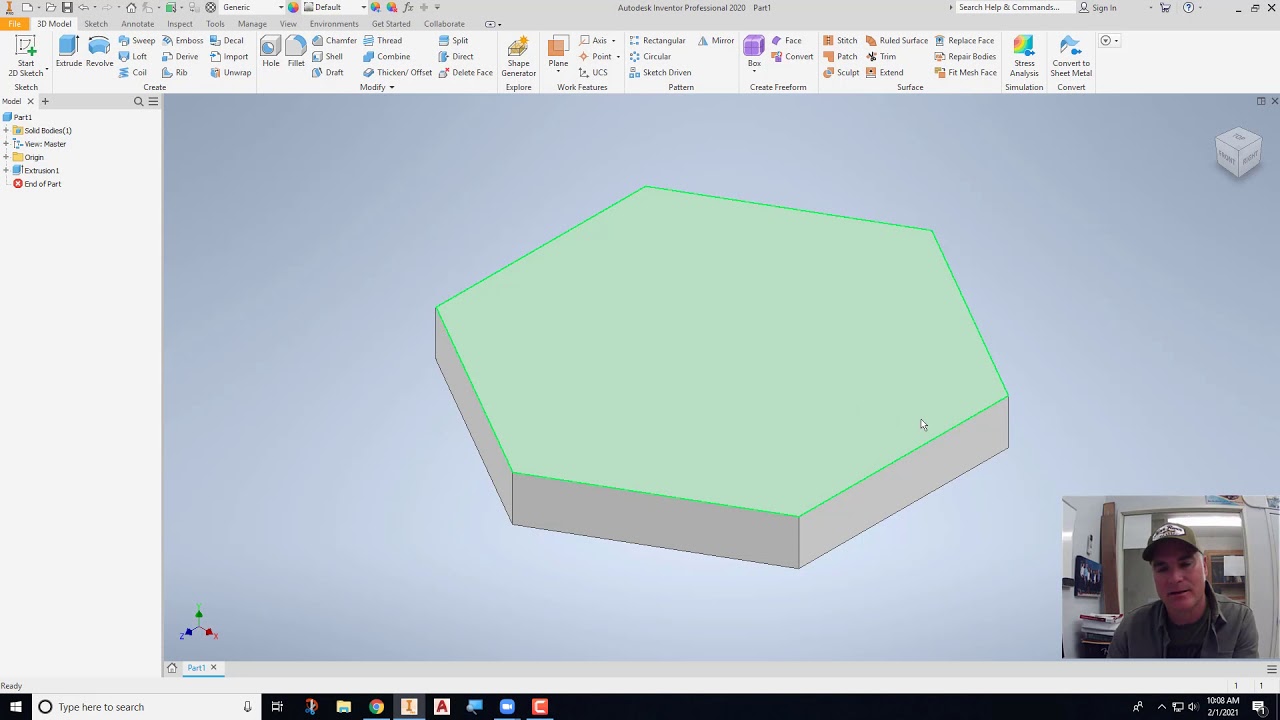The height and width of the screenshot is (720, 1280).
Task: Switch to the Tools tab
Action: pyautogui.click(x=215, y=24)
